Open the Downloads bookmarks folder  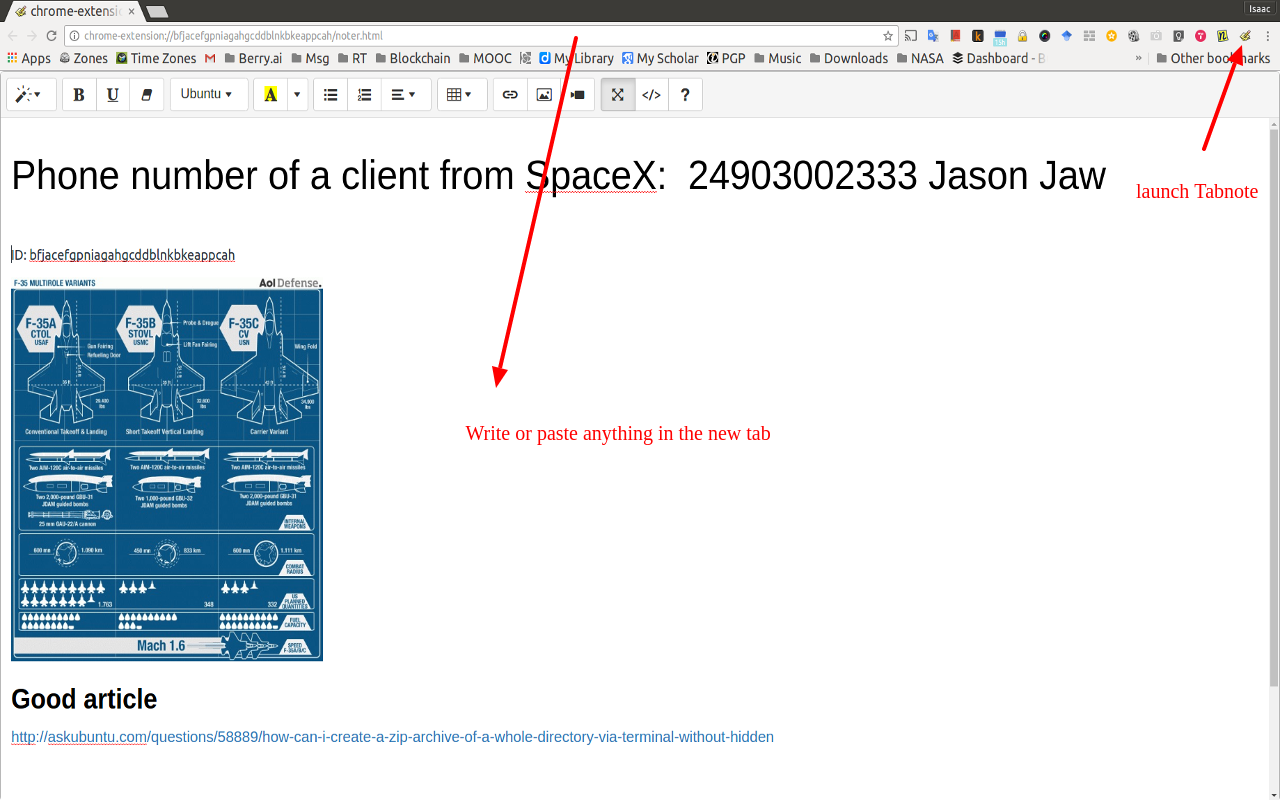(x=848, y=58)
